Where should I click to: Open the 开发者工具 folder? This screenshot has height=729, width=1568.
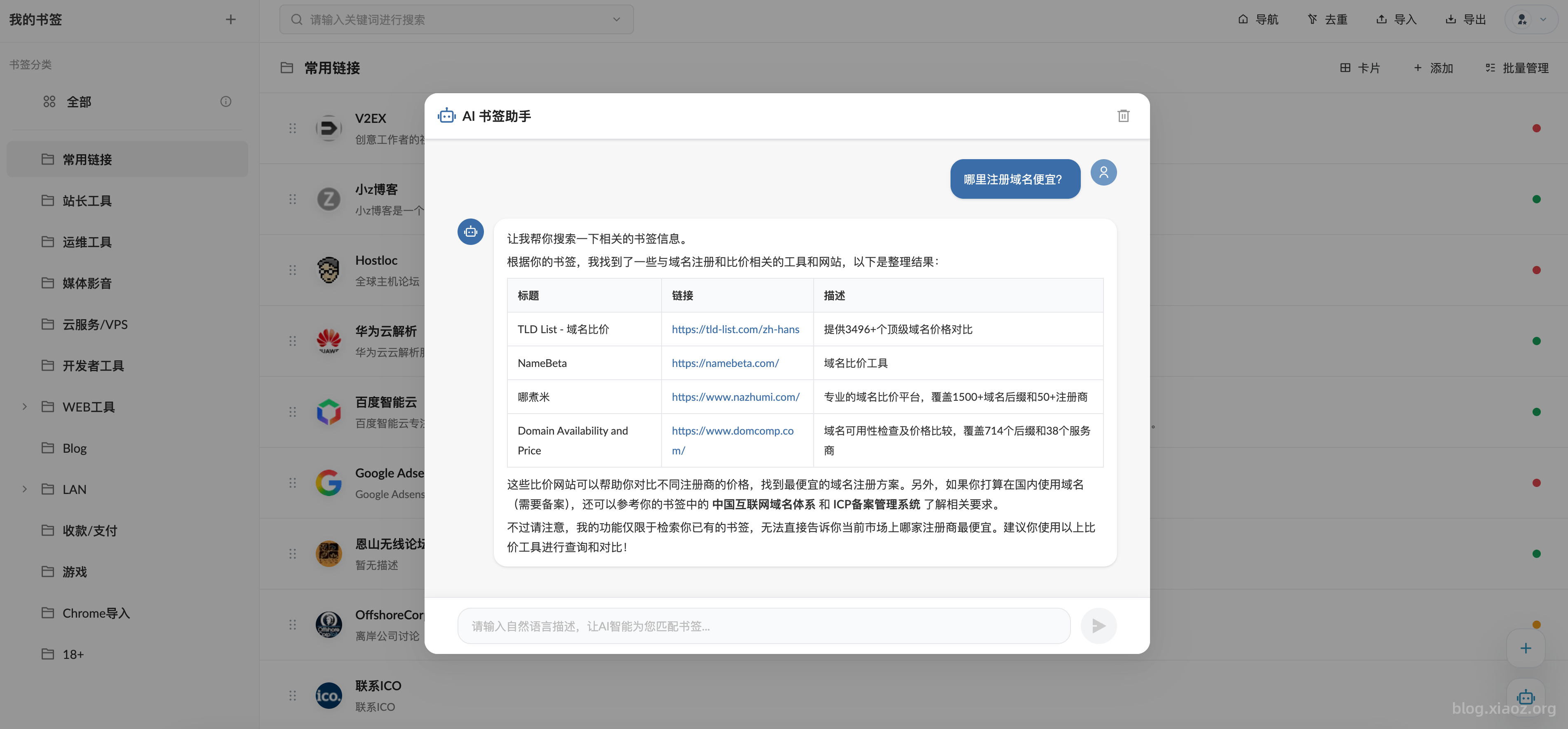pyautogui.click(x=127, y=365)
